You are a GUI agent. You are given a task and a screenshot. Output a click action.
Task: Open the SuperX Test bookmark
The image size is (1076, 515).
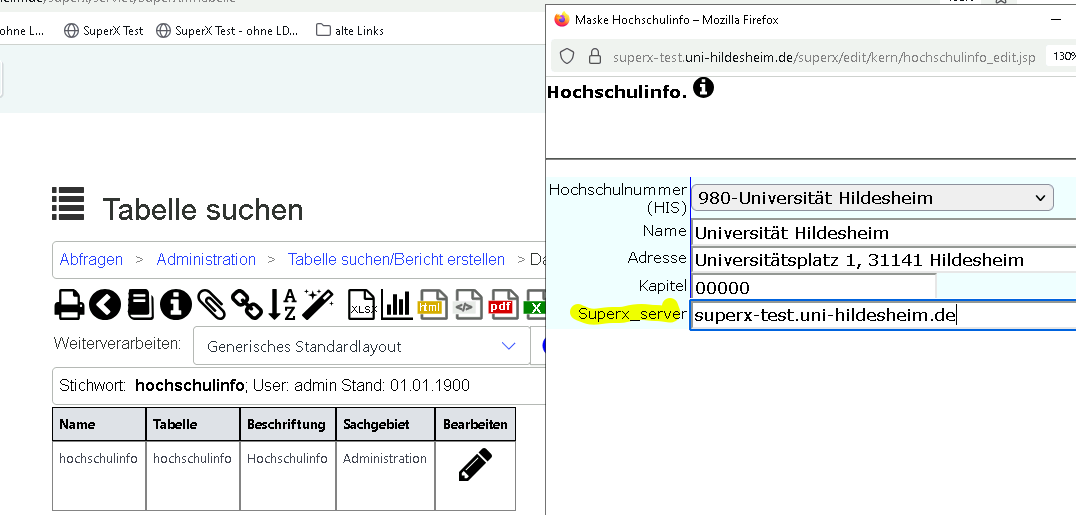[x=104, y=30]
